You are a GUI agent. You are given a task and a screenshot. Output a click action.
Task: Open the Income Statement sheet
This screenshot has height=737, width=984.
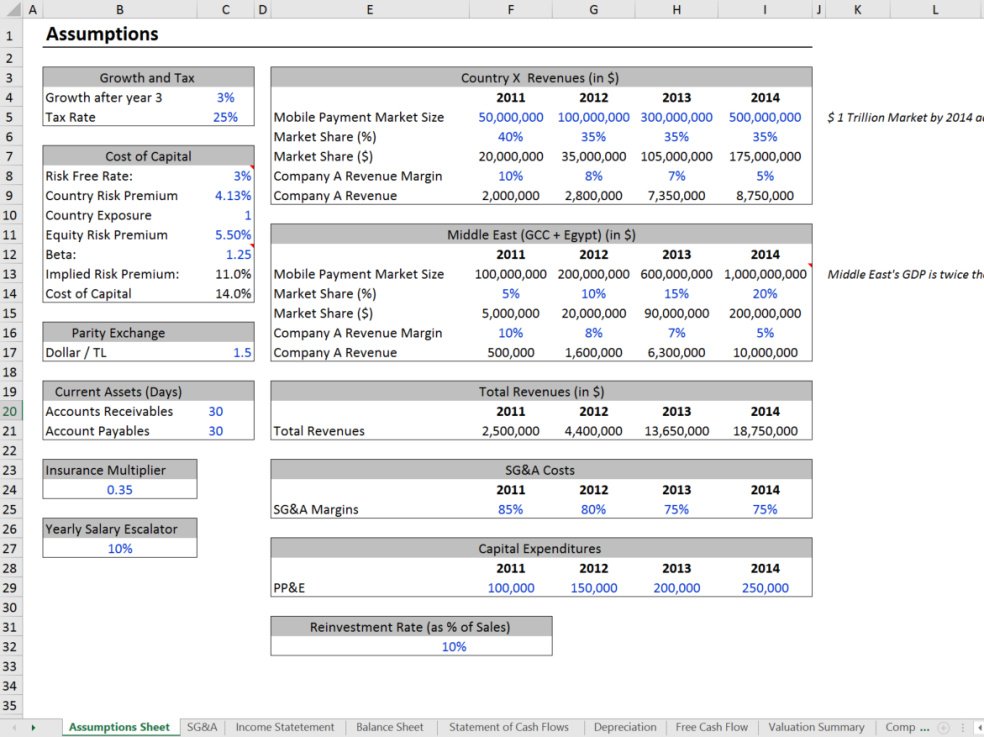point(285,727)
